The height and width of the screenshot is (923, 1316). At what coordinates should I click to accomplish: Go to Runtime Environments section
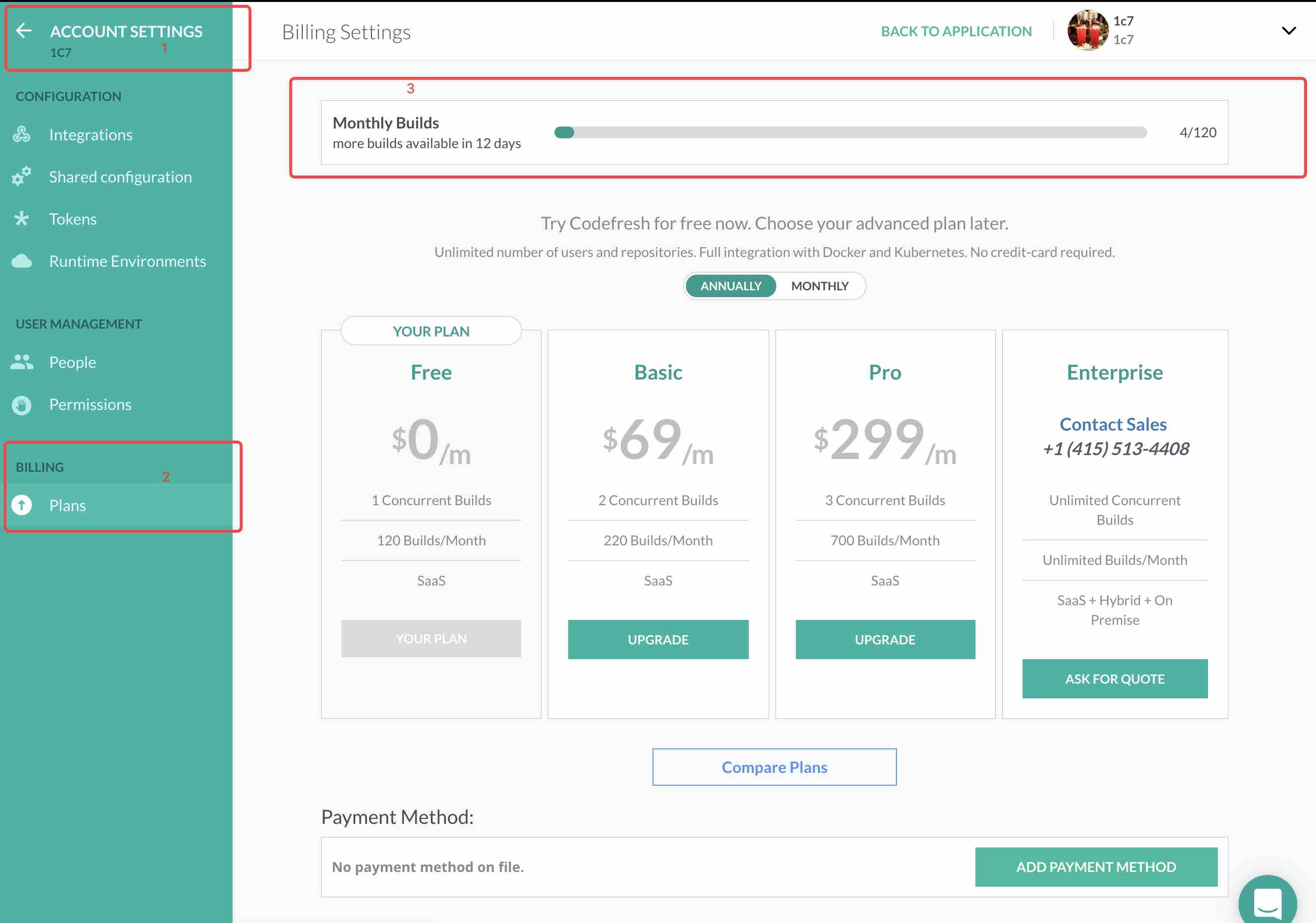click(x=127, y=261)
